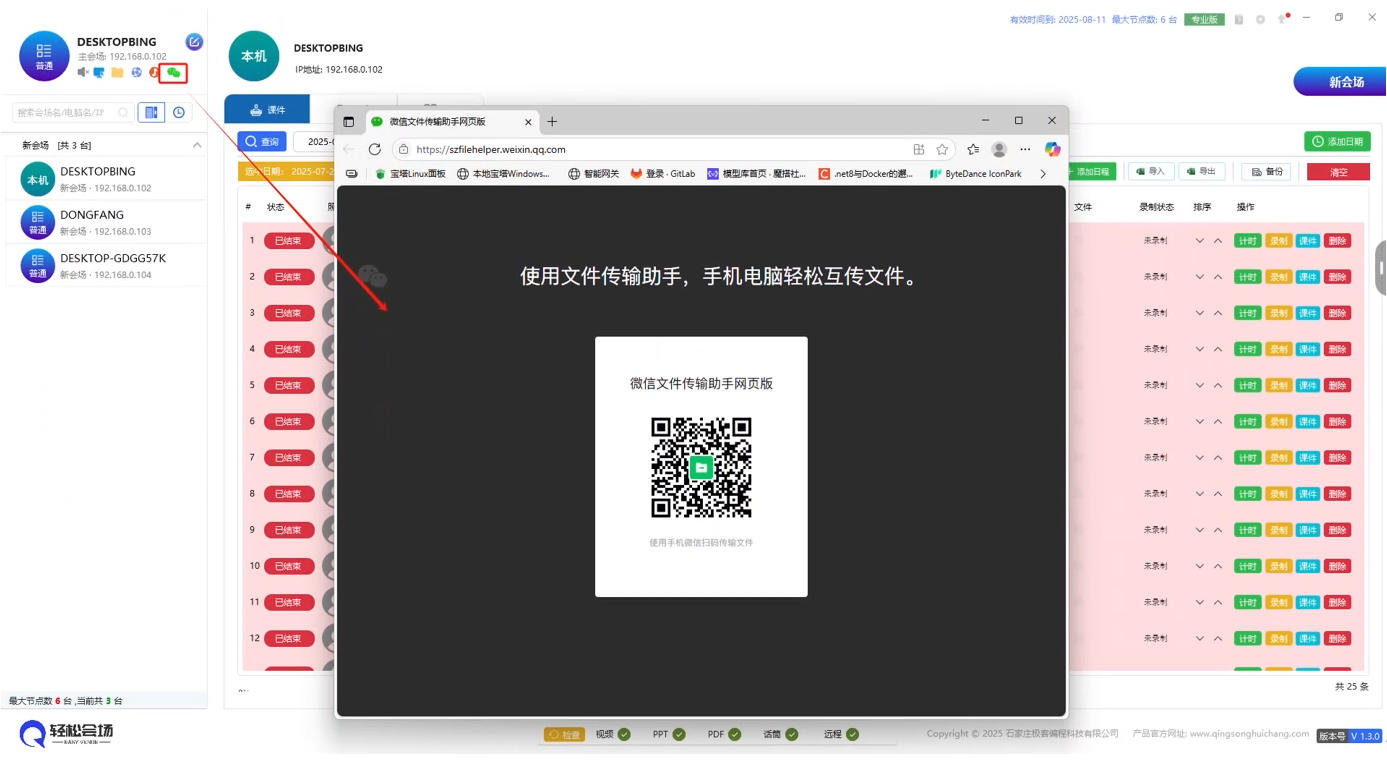Open a new browser tab
The image size is (1387, 763).
coord(552,122)
